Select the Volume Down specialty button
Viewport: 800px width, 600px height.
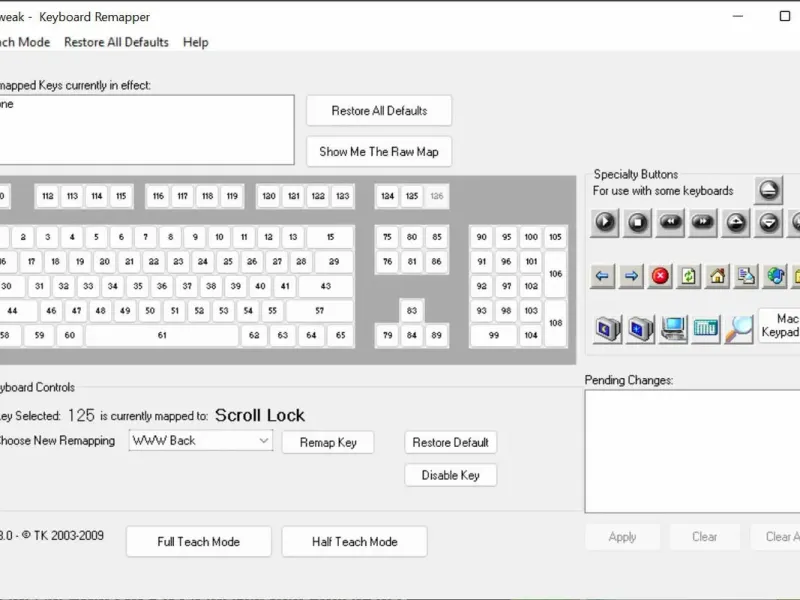coord(768,222)
